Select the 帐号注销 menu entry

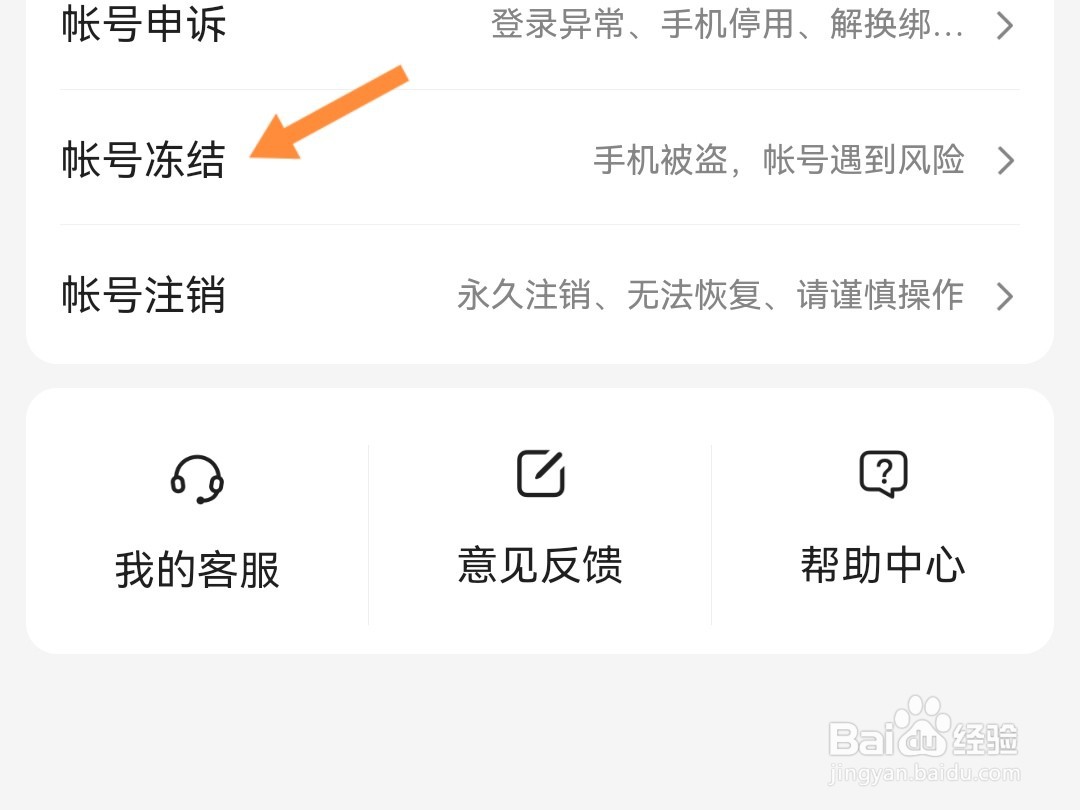coord(540,294)
